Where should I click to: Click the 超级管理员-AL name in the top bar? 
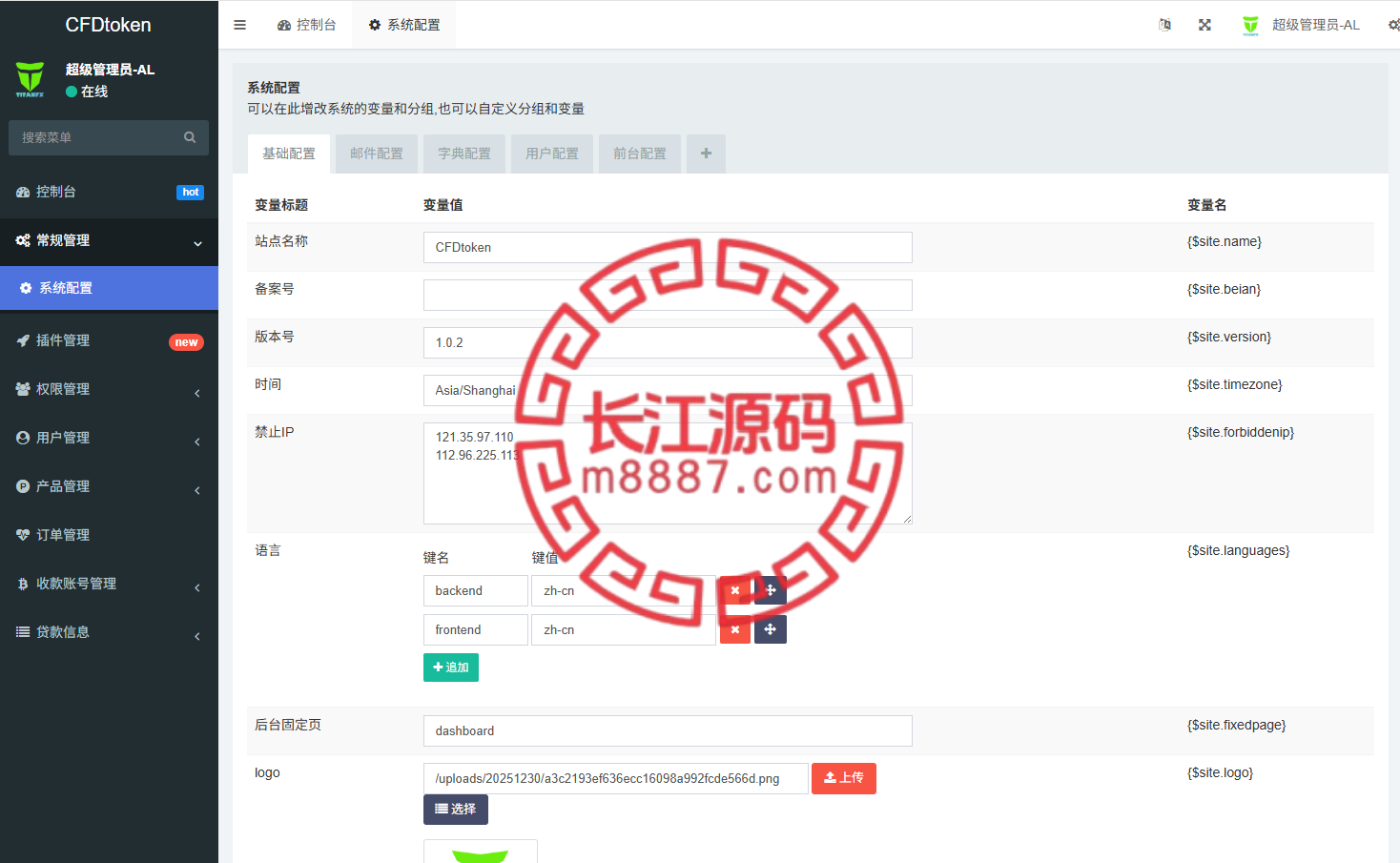click(x=1316, y=25)
